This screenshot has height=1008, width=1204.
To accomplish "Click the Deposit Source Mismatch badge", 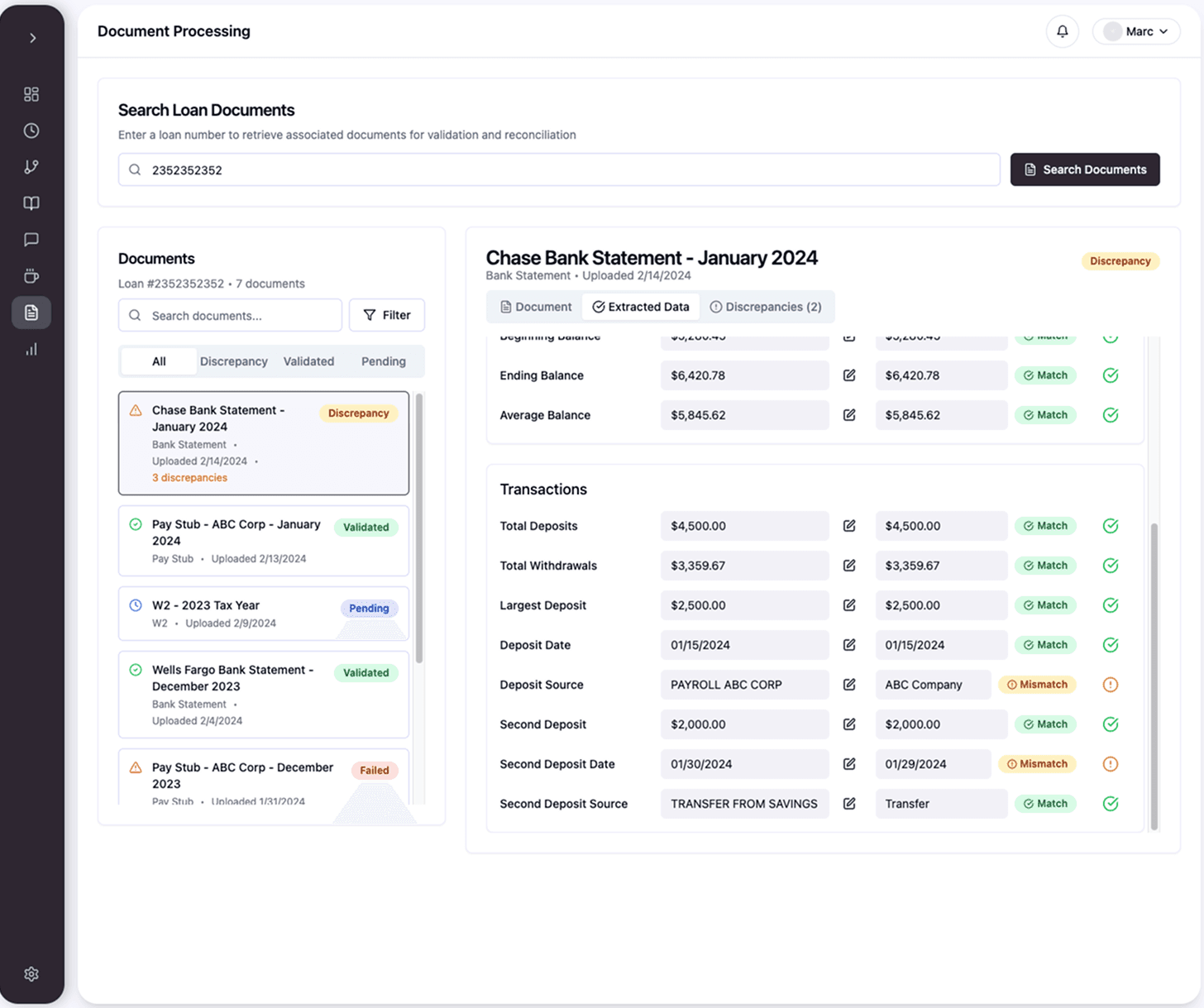I will (1037, 685).
